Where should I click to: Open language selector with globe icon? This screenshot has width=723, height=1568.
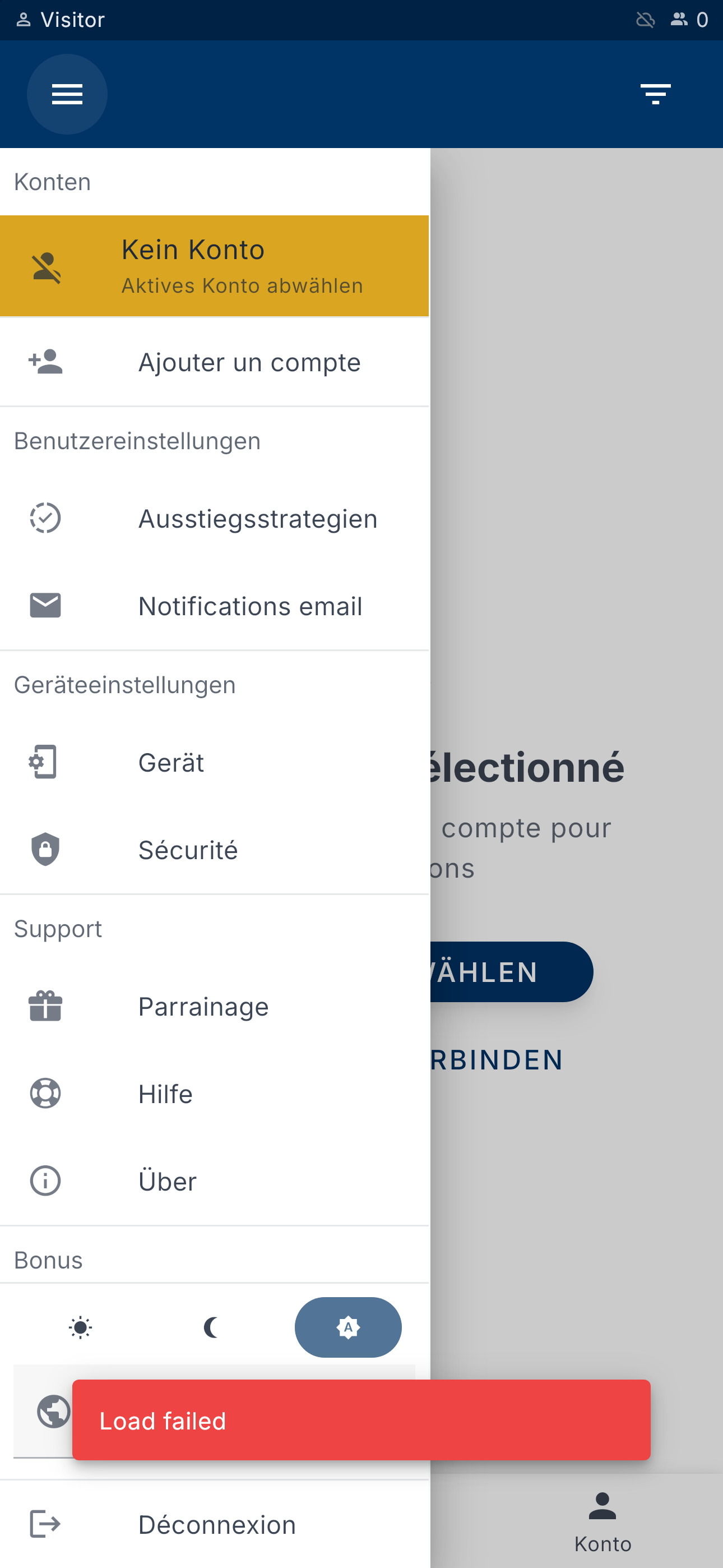54,1410
